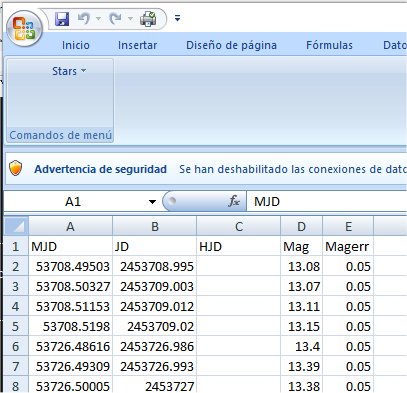Select column E header
Screen dimensions: 407x393
[348, 227]
